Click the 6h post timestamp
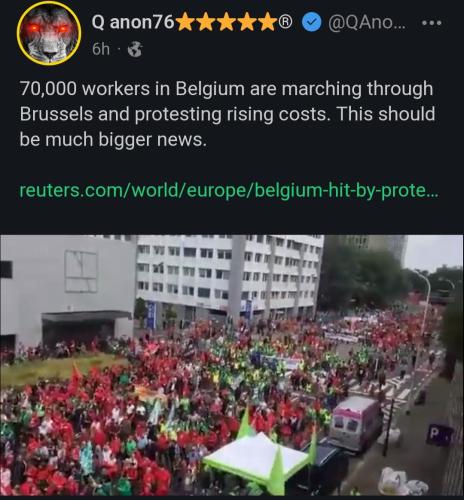This screenshot has width=464, height=500. 101,49
